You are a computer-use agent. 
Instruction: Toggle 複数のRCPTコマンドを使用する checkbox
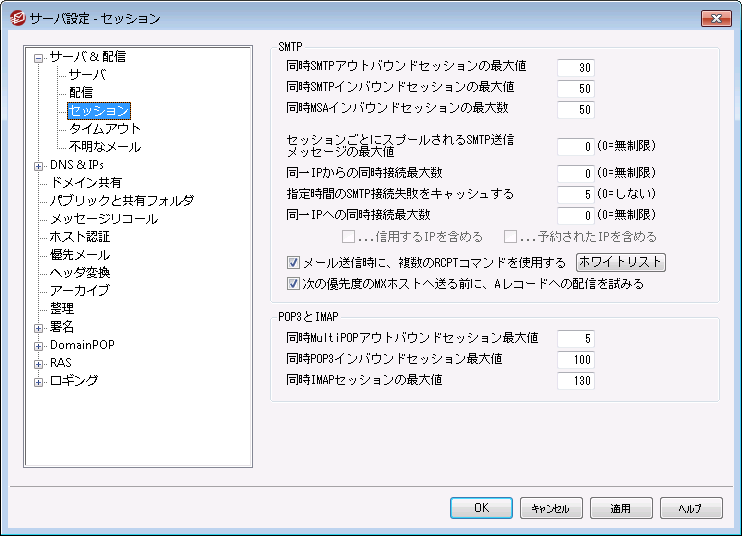click(293, 264)
